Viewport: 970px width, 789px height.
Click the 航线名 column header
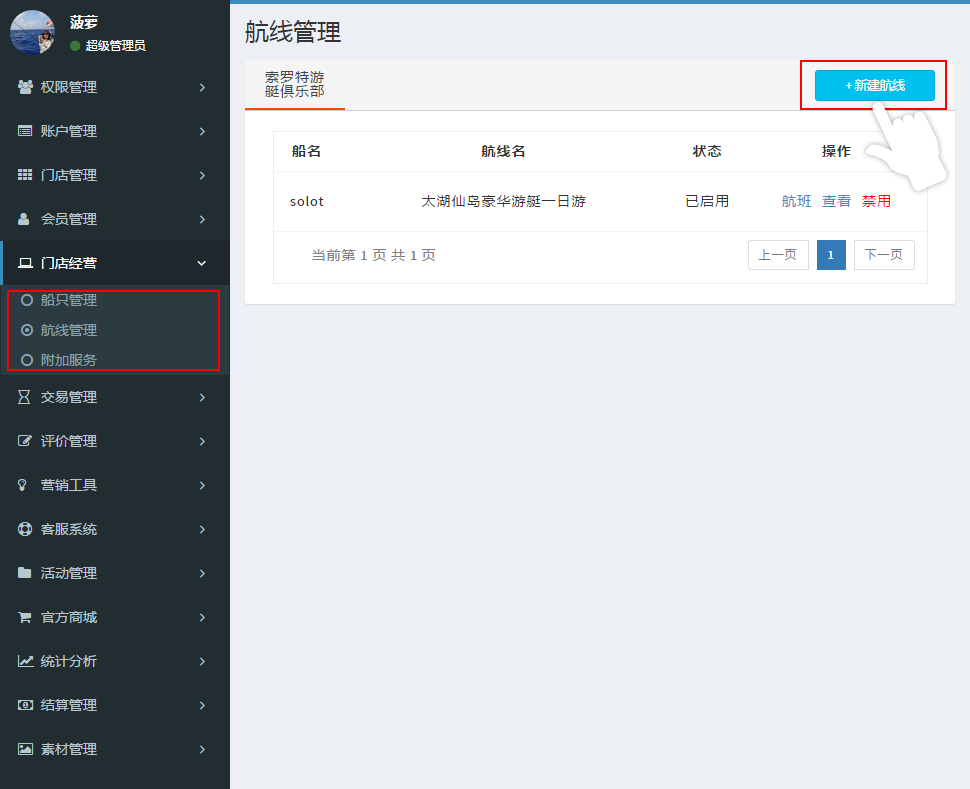503,151
